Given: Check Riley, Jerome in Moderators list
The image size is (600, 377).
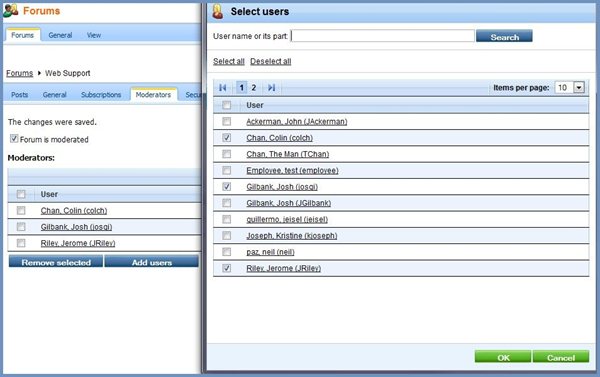Looking at the screenshot, I should [x=21, y=243].
